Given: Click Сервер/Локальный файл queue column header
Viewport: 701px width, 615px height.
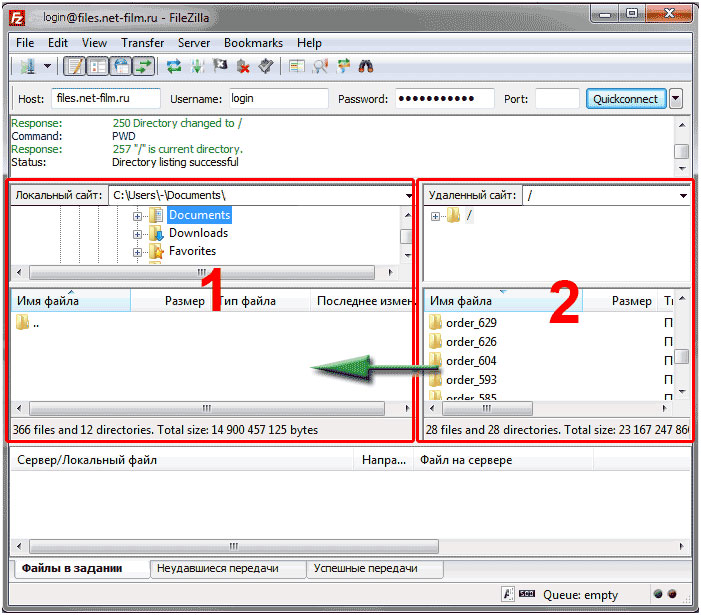Looking at the screenshot, I should 182,460.
